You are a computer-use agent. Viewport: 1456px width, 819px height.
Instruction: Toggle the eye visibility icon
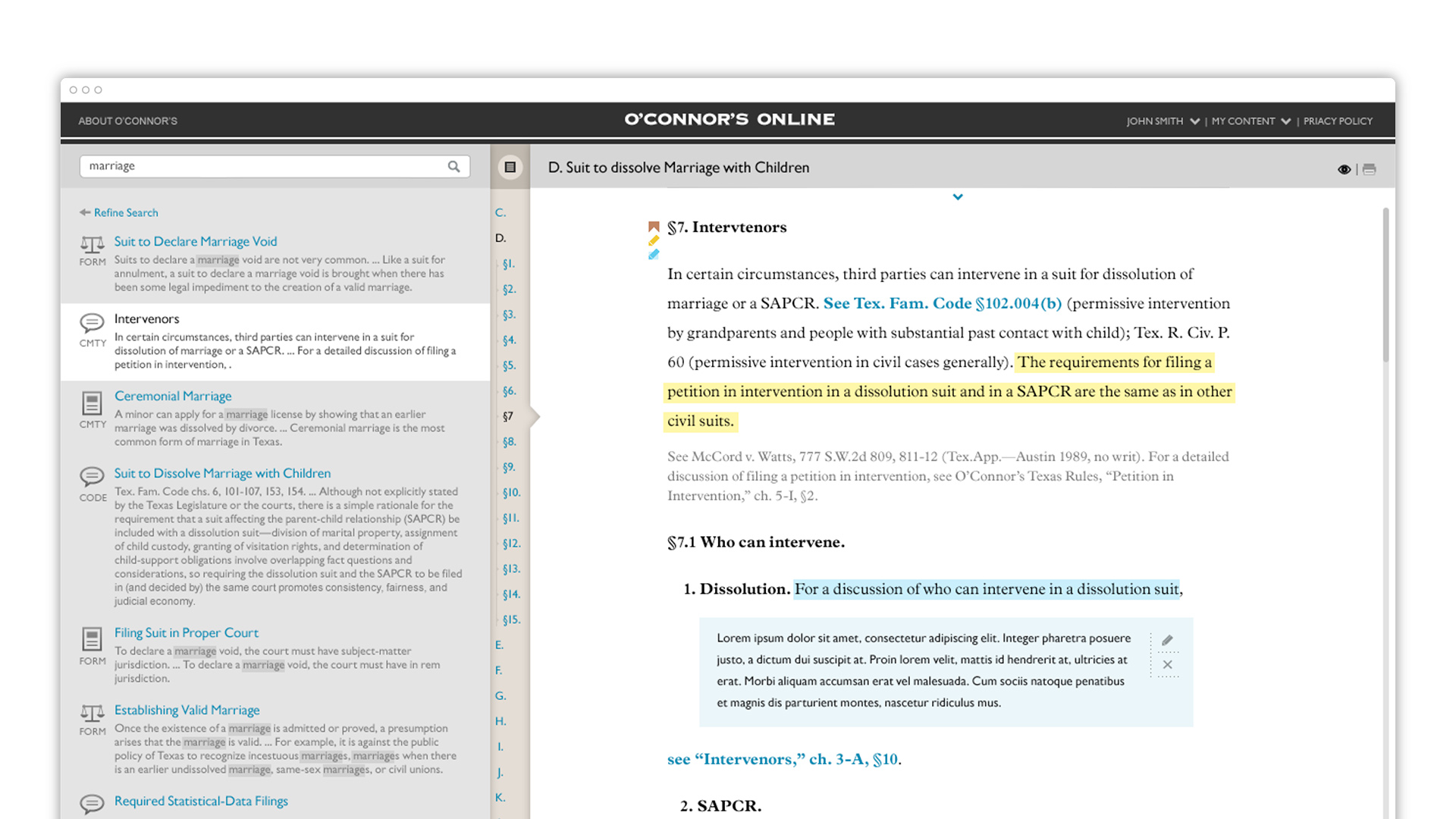pos(1344,169)
